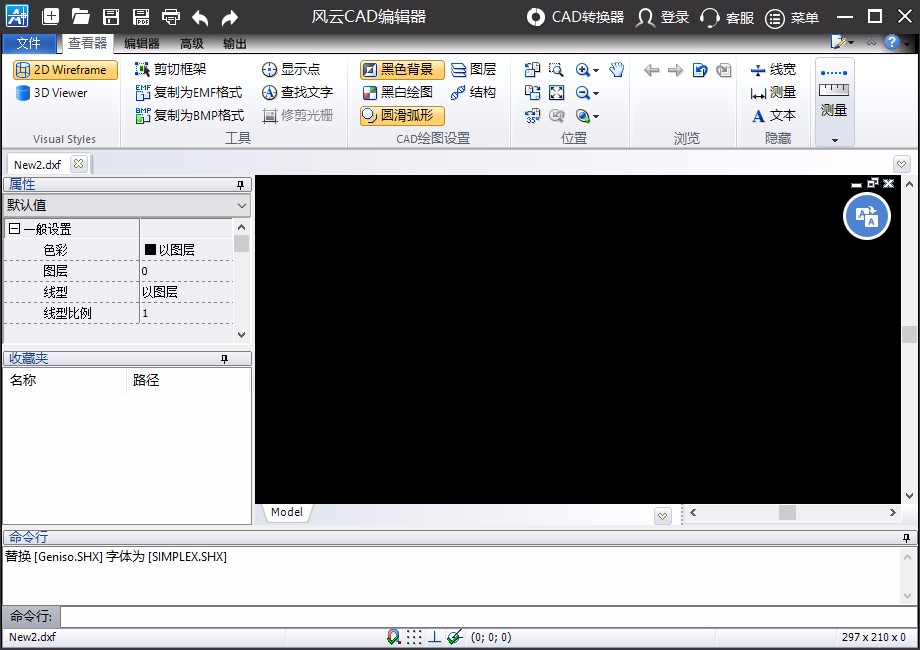This screenshot has width=920, height=650.
Task: Select the pan hand tool
Action: 617,70
